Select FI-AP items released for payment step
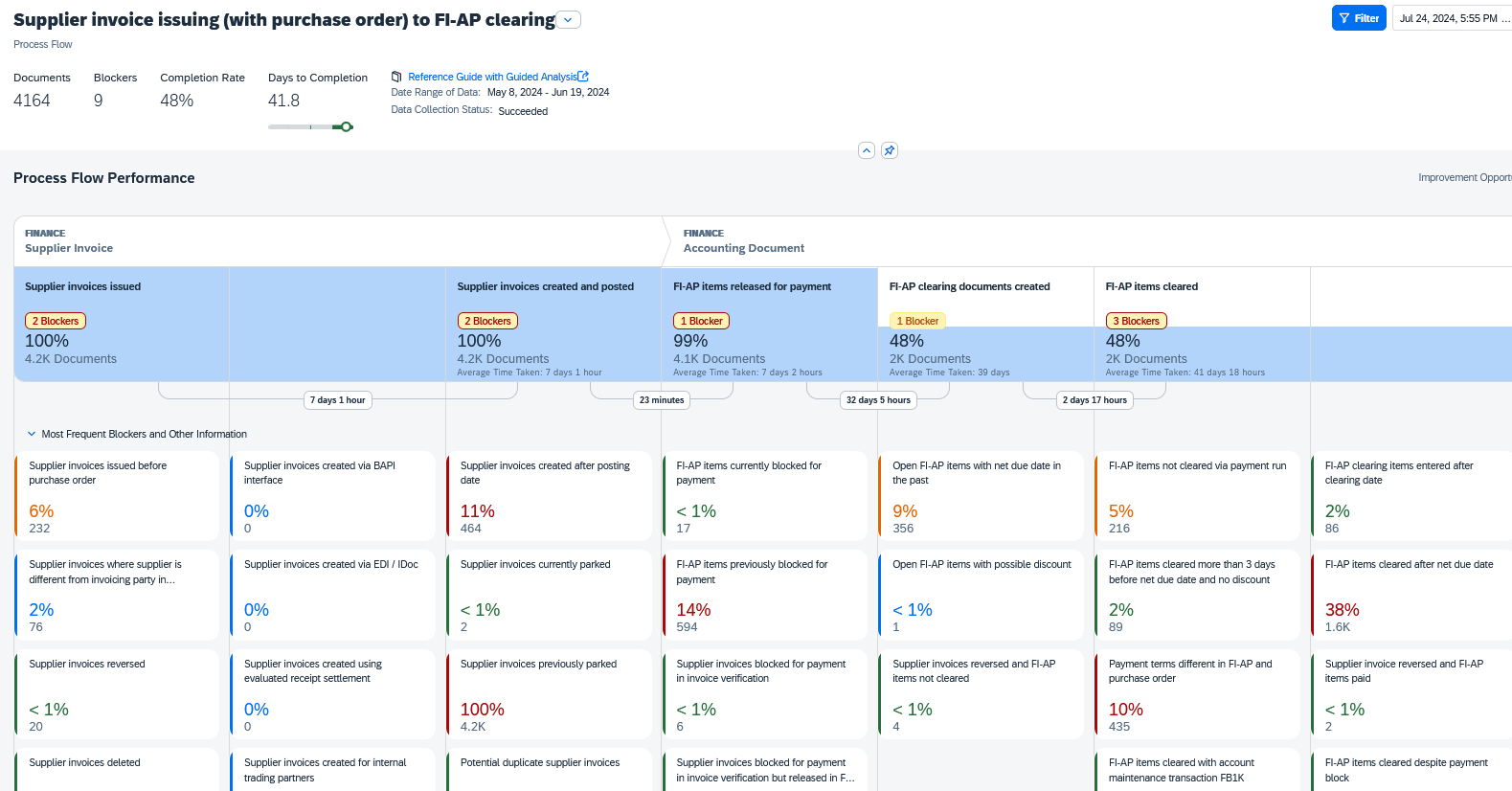The image size is (1512, 791). point(770,324)
